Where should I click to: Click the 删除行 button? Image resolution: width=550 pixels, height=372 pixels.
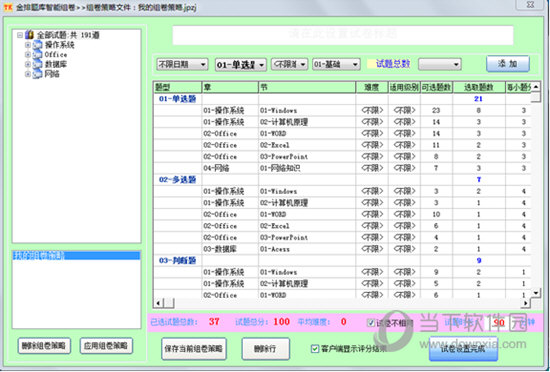coord(266,349)
